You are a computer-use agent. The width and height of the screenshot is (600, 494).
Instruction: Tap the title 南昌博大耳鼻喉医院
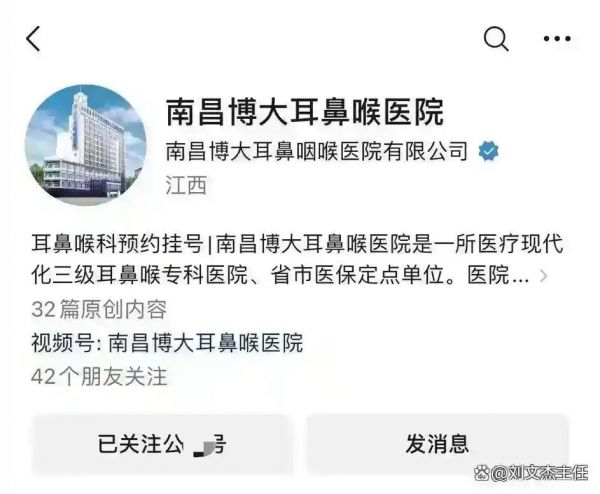coord(305,112)
